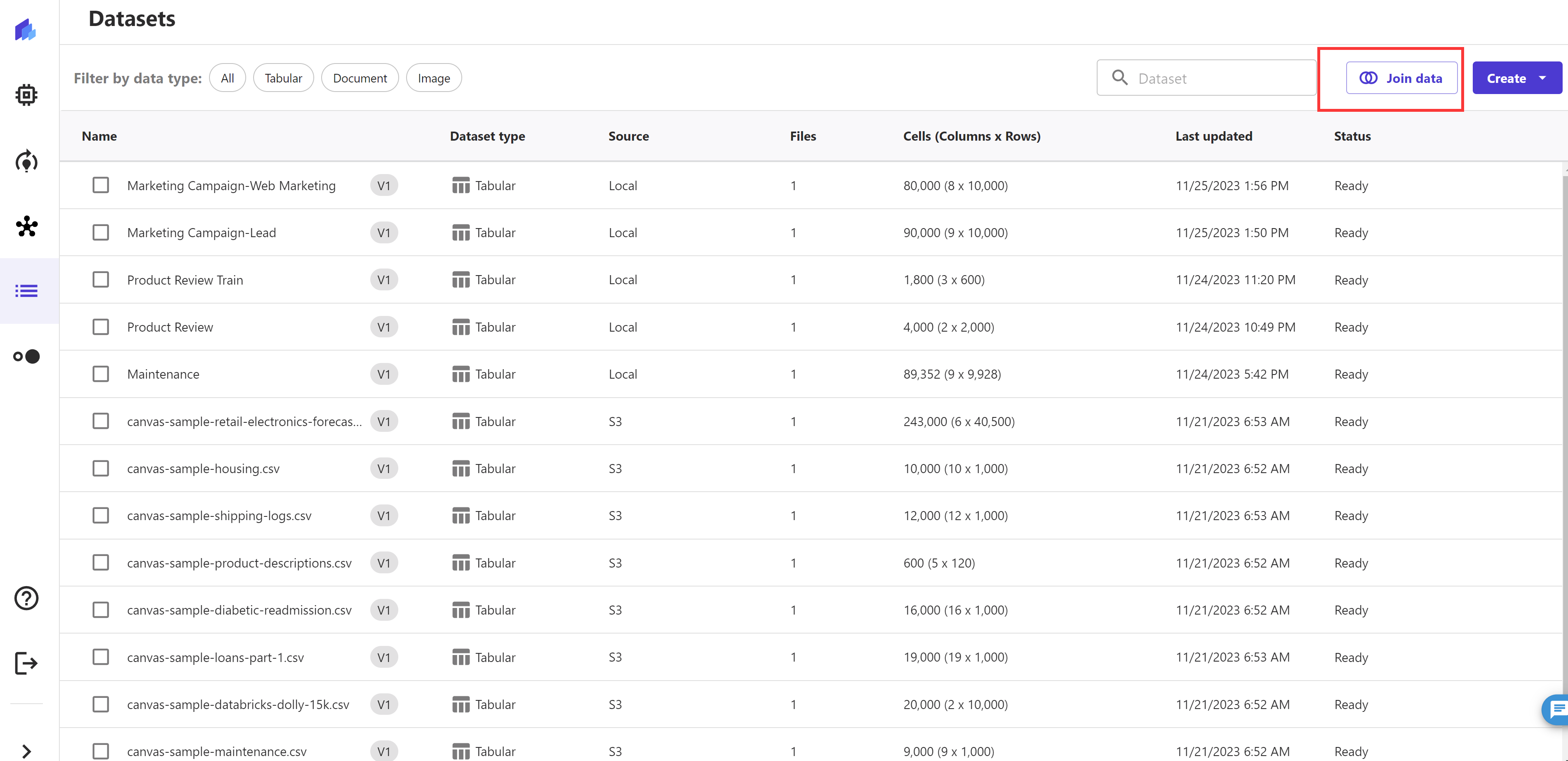The width and height of the screenshot is (1568, 761).
Task: Select checkbox for Marketing Campaign-Lead
Action: coord(101,233)
